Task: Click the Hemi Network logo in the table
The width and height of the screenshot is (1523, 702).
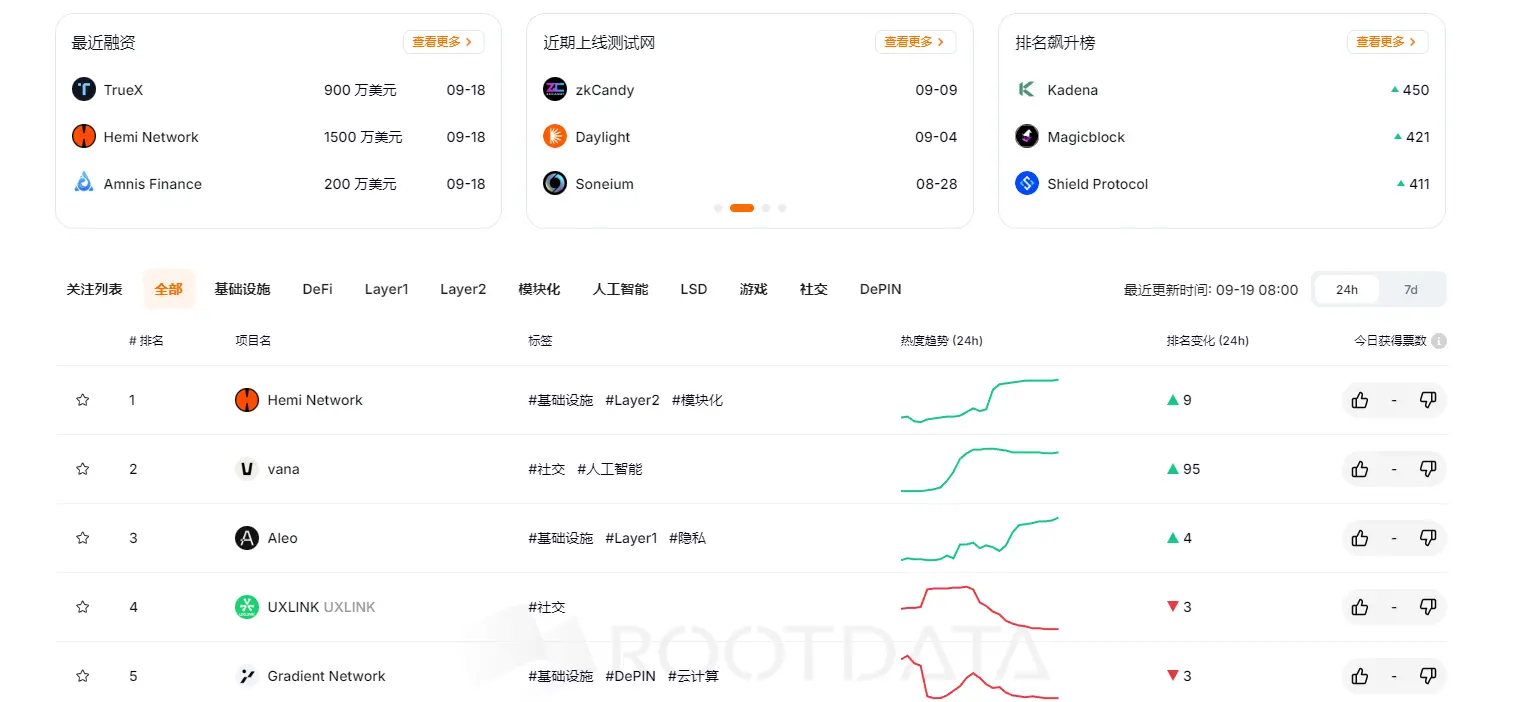Action: click(x=246, y=399)
